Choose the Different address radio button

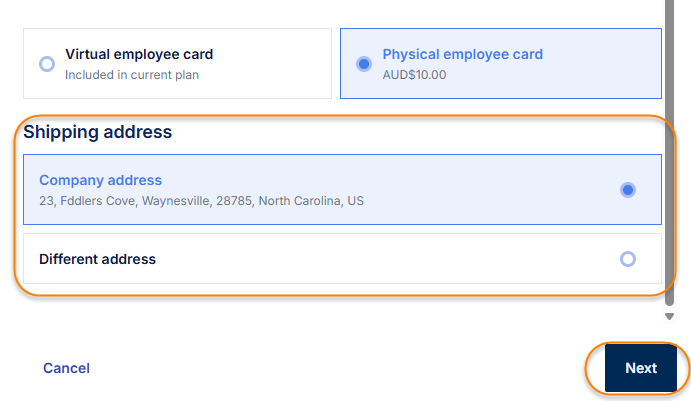click(x=627, y=259)
